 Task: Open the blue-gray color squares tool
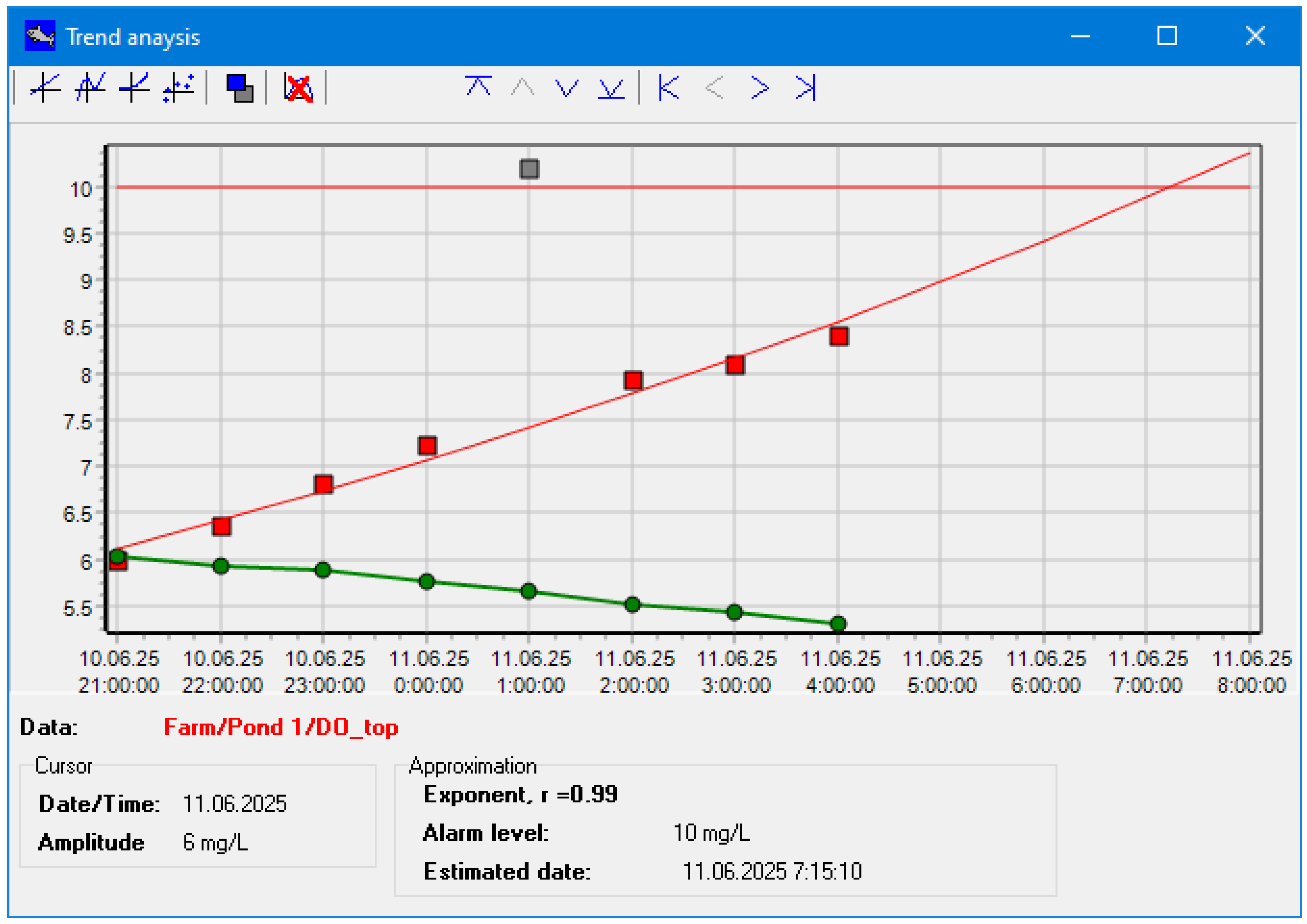pos(240,88)
